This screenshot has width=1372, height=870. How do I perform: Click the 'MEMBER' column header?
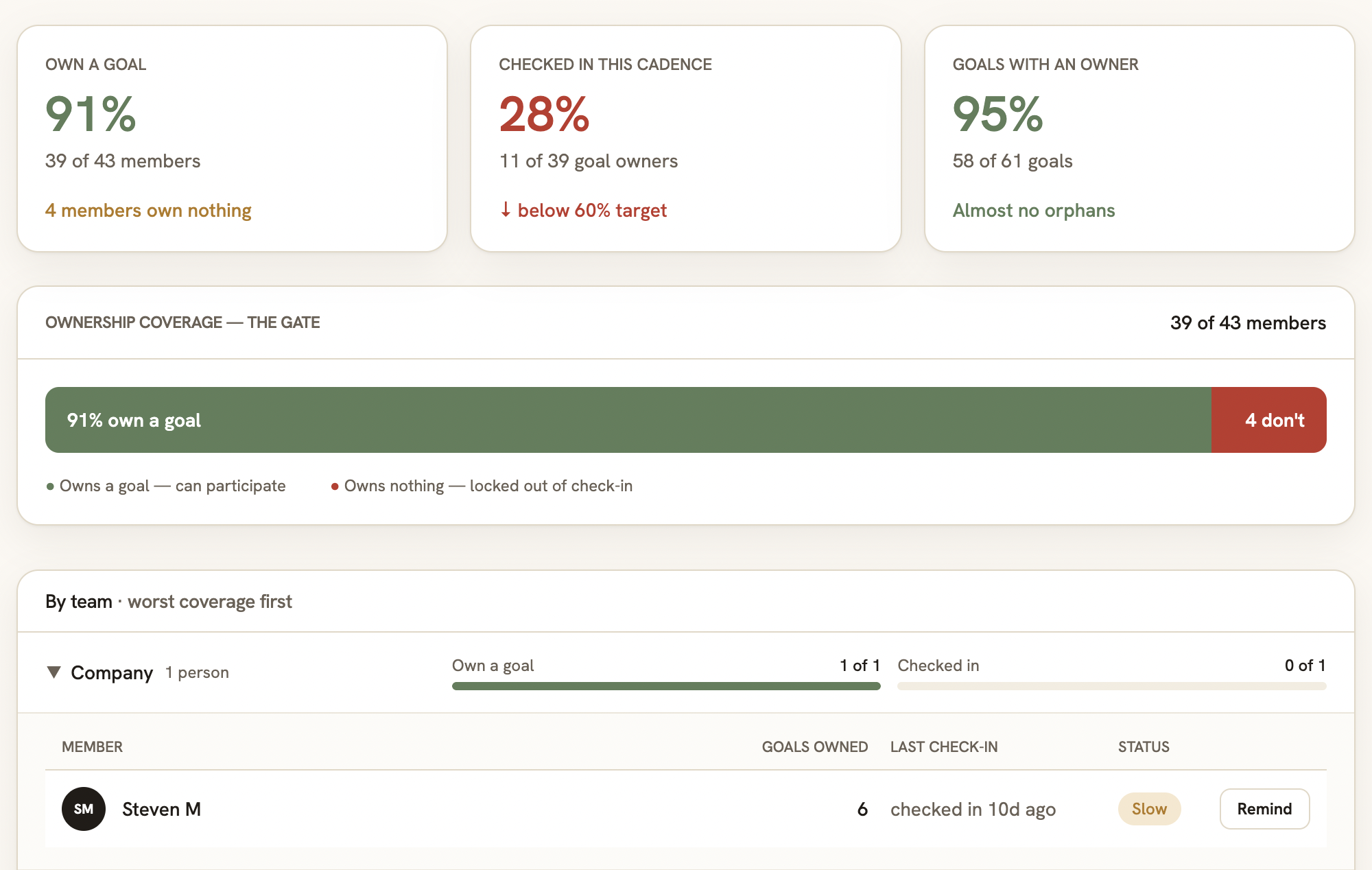[x=92, y=746]
